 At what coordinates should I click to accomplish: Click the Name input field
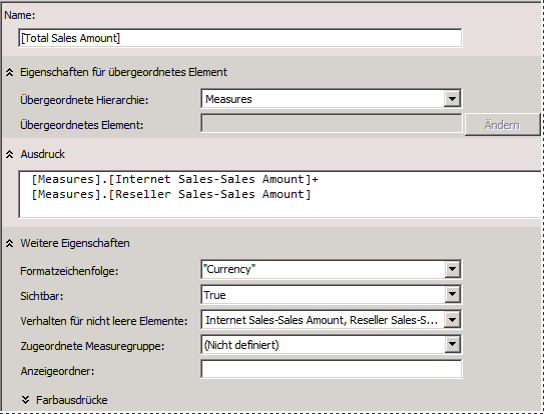point(240,38)
